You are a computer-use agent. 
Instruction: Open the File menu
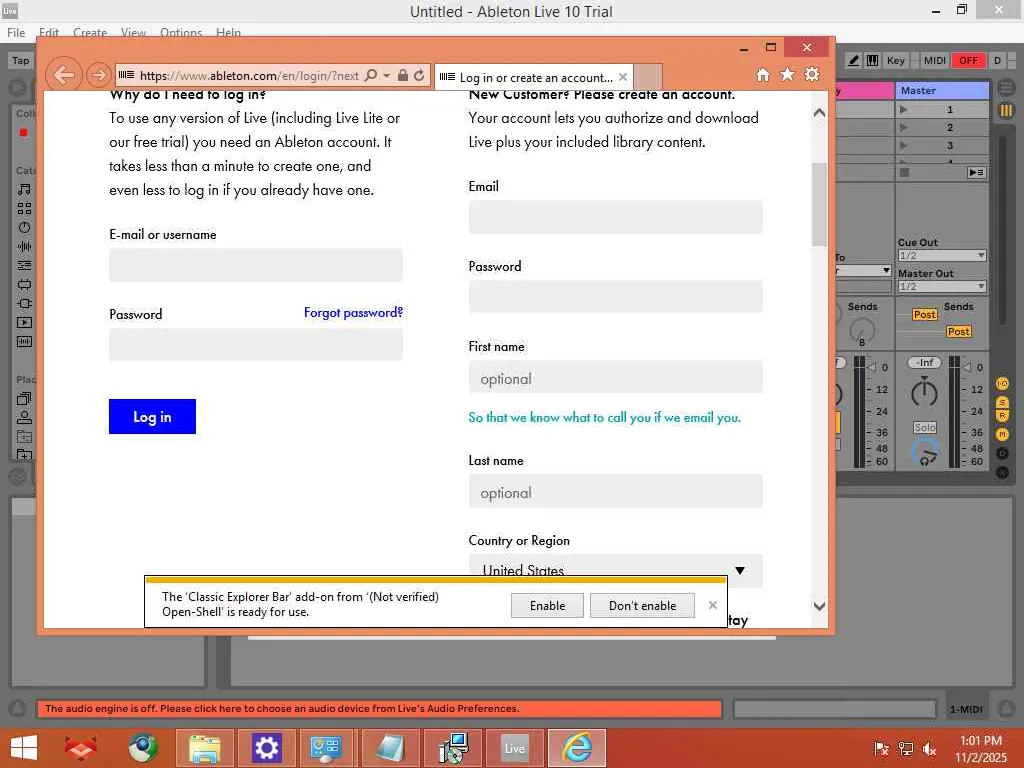coord(16,33)
